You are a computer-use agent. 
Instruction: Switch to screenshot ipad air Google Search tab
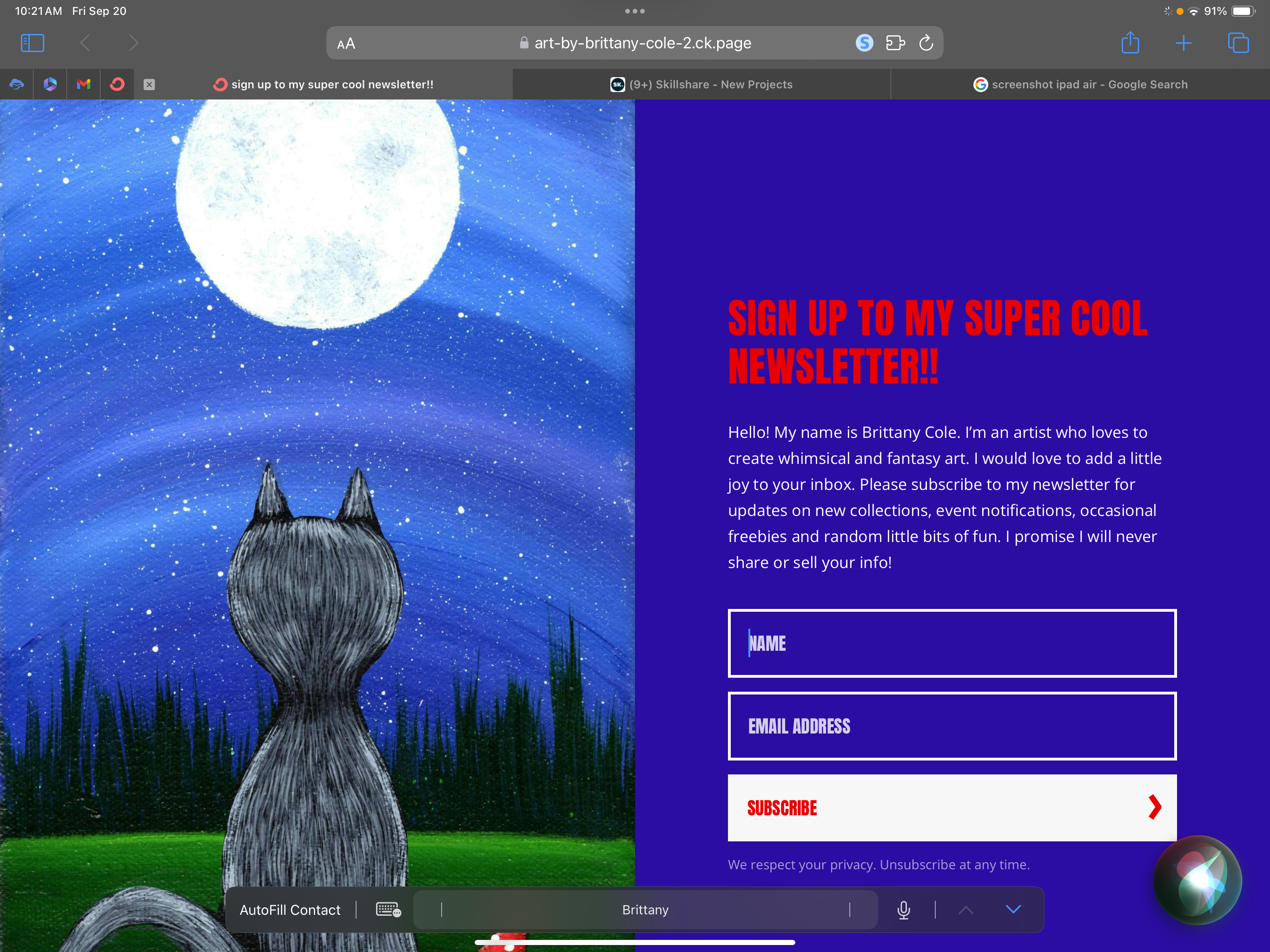coord(1080,85)
